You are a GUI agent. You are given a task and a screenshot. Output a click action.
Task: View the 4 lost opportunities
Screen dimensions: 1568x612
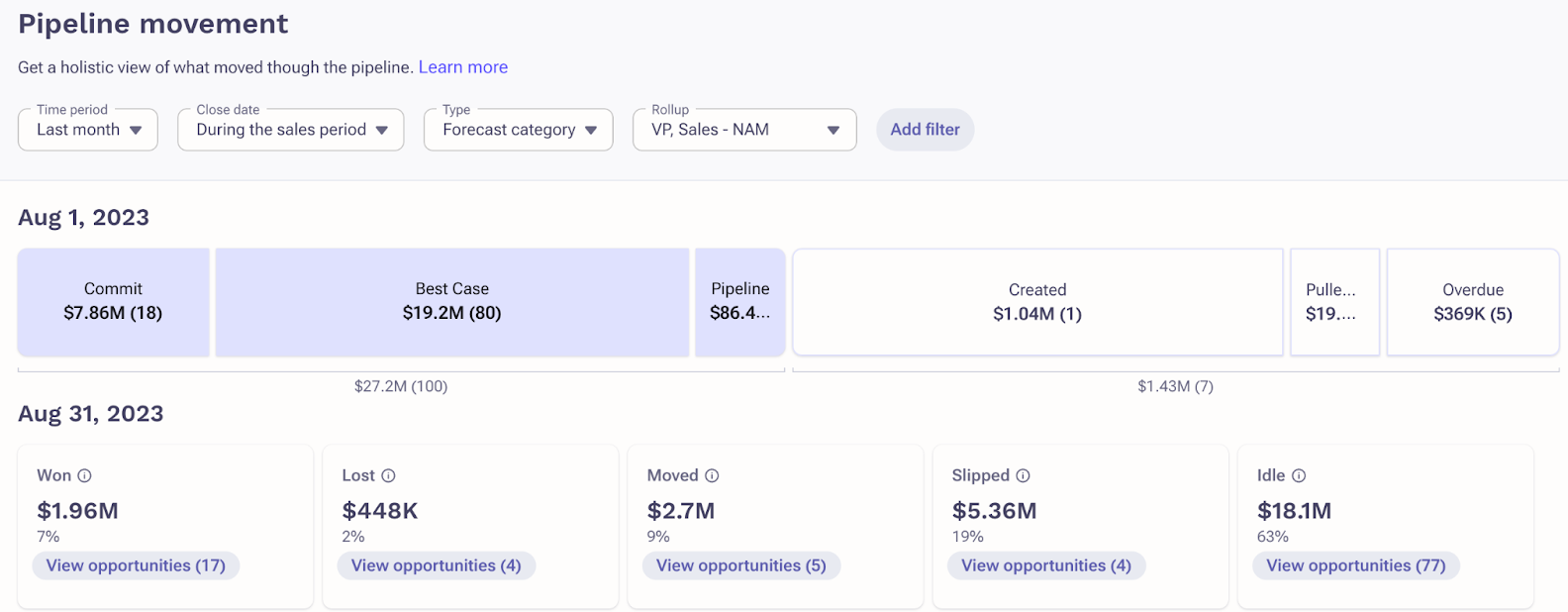[x=436, y=565]
